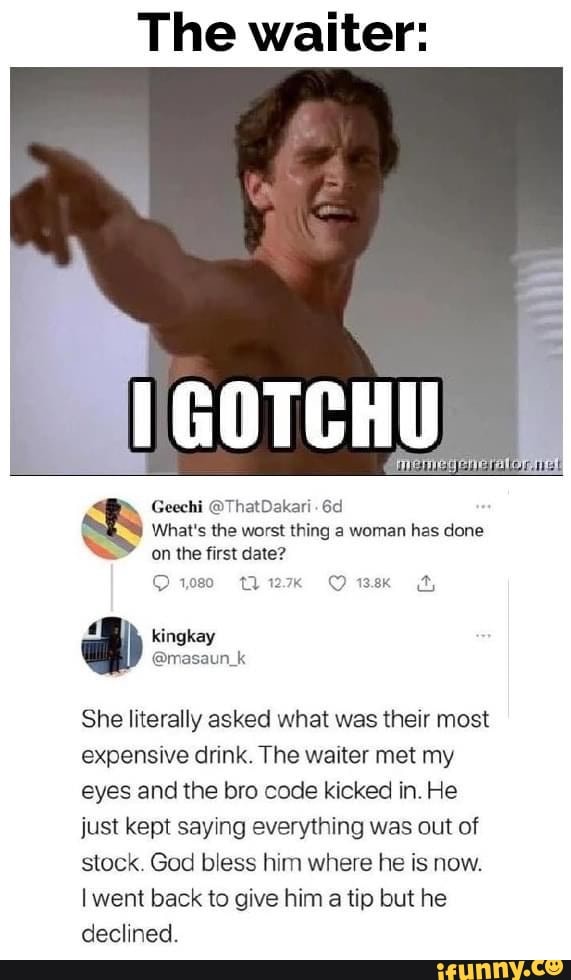
Task: Click the I GOTCHU meme image
Action: click(x=286, y=271)
